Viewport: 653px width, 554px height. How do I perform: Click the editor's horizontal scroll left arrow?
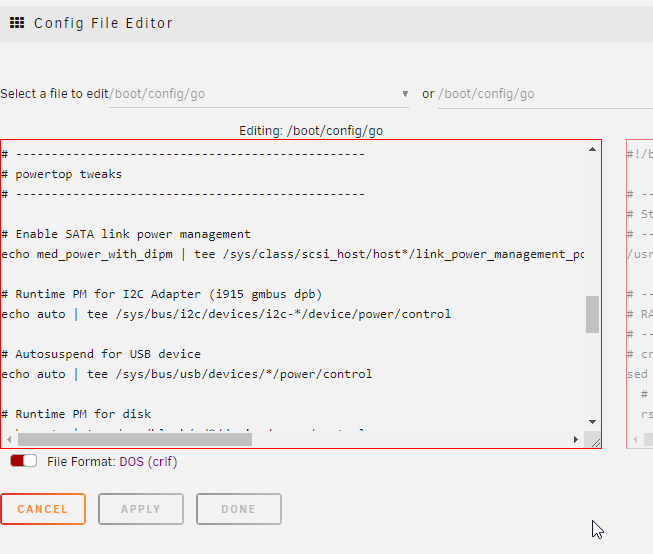[x=9, y=439]
